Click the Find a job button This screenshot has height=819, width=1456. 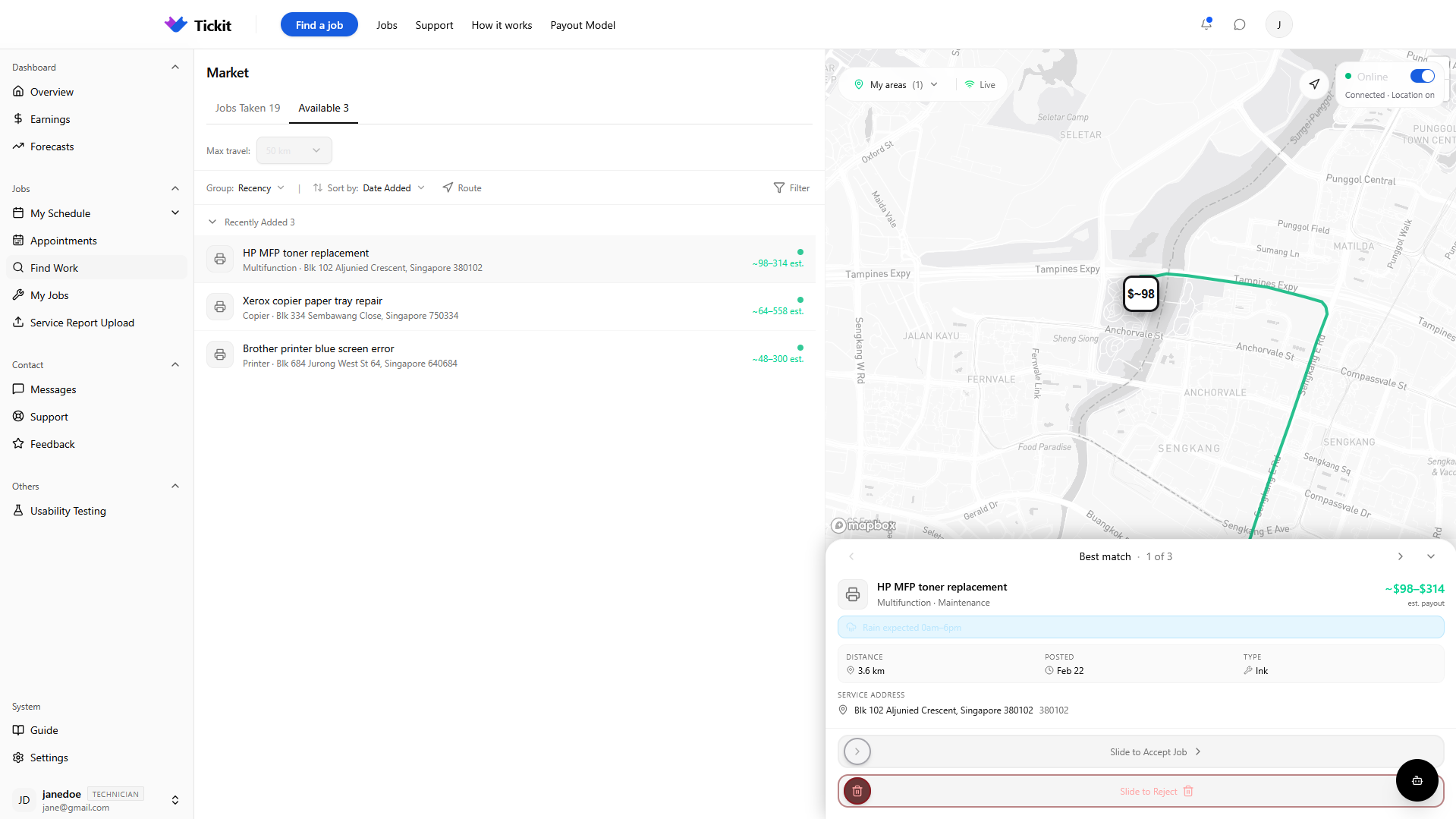pyautogui.click(x=319, y=24)
